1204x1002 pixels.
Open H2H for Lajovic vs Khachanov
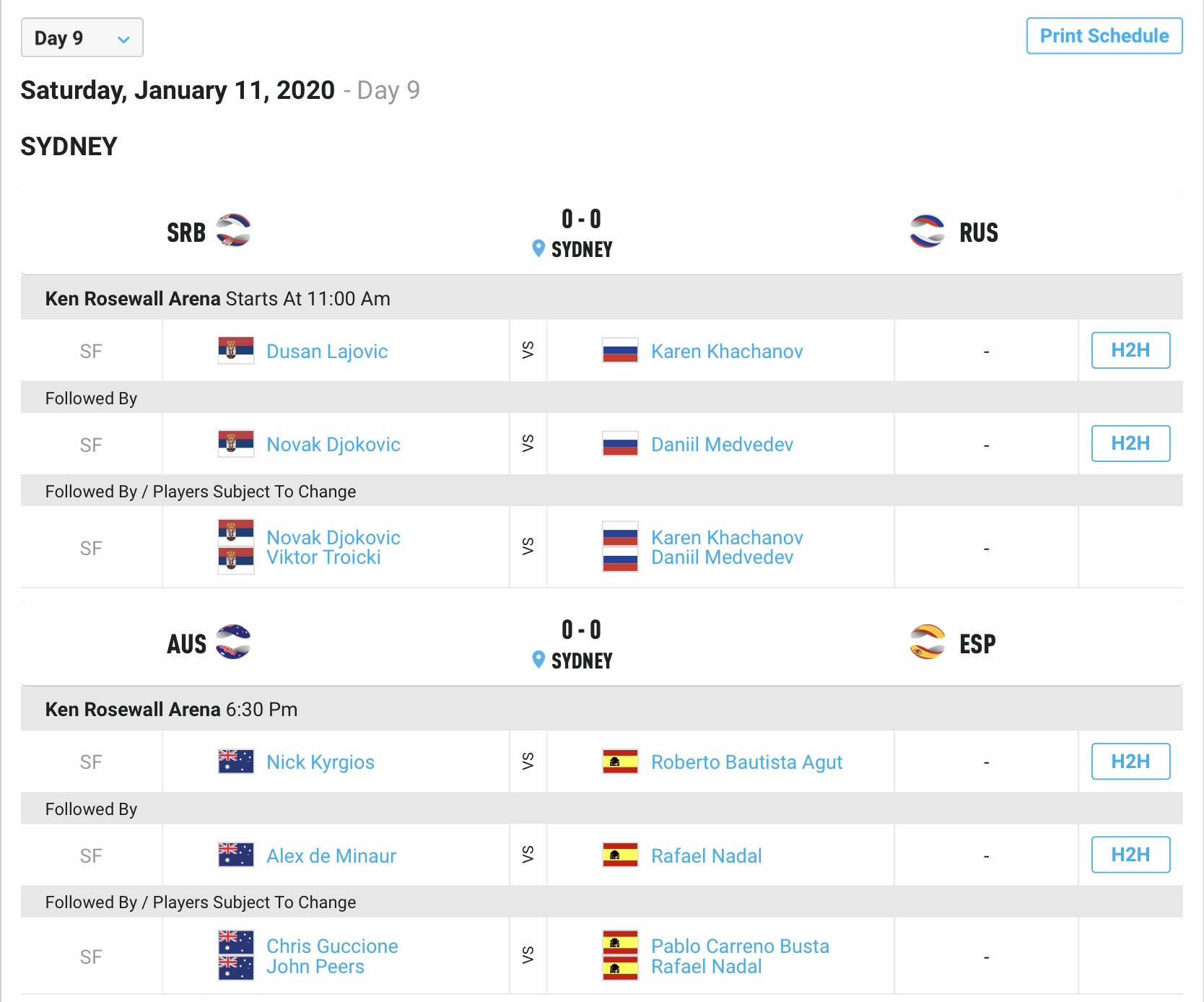pyautogui.click(x=1130, y=350)
